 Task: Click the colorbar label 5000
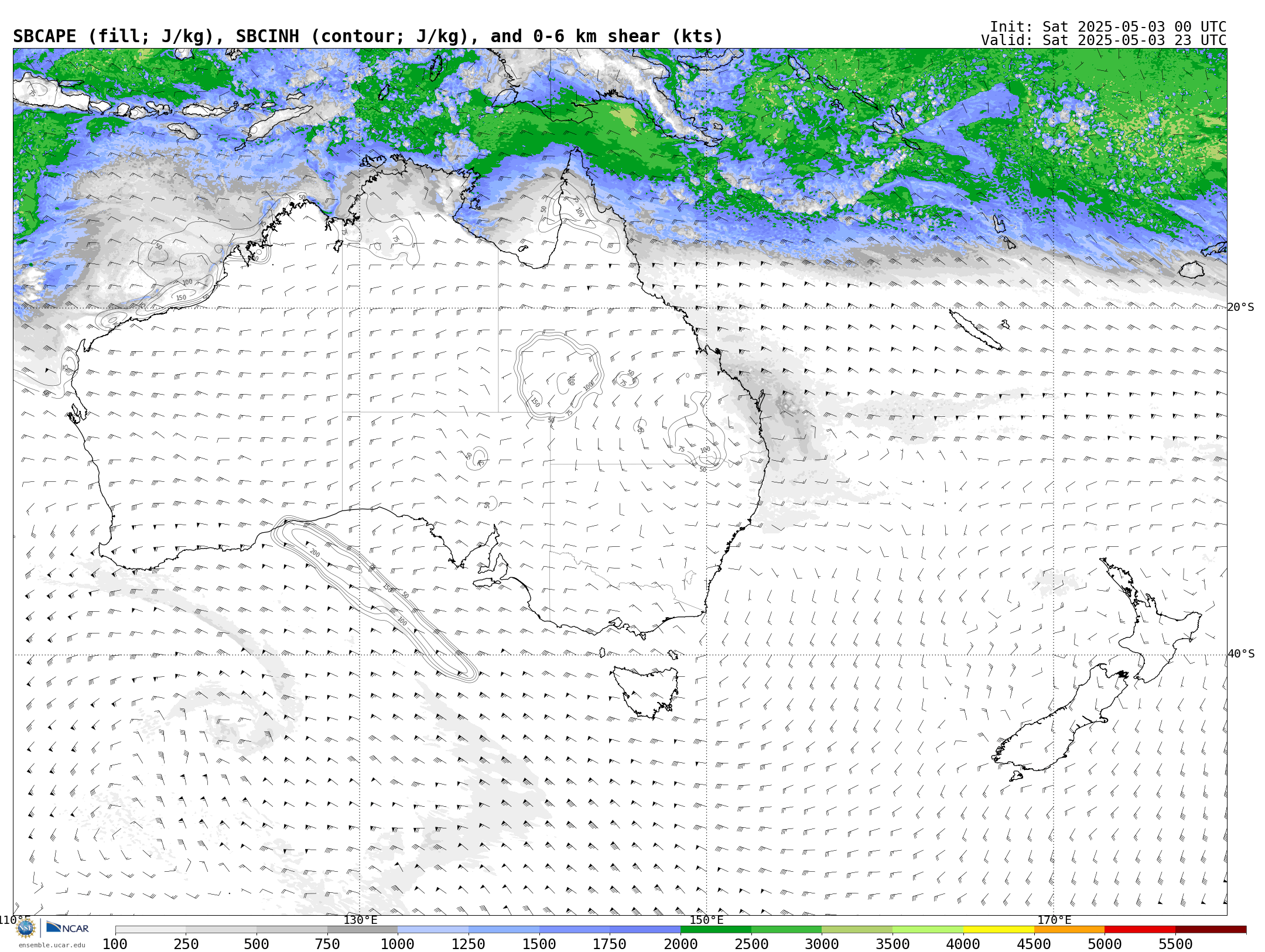coord(1105,944)
